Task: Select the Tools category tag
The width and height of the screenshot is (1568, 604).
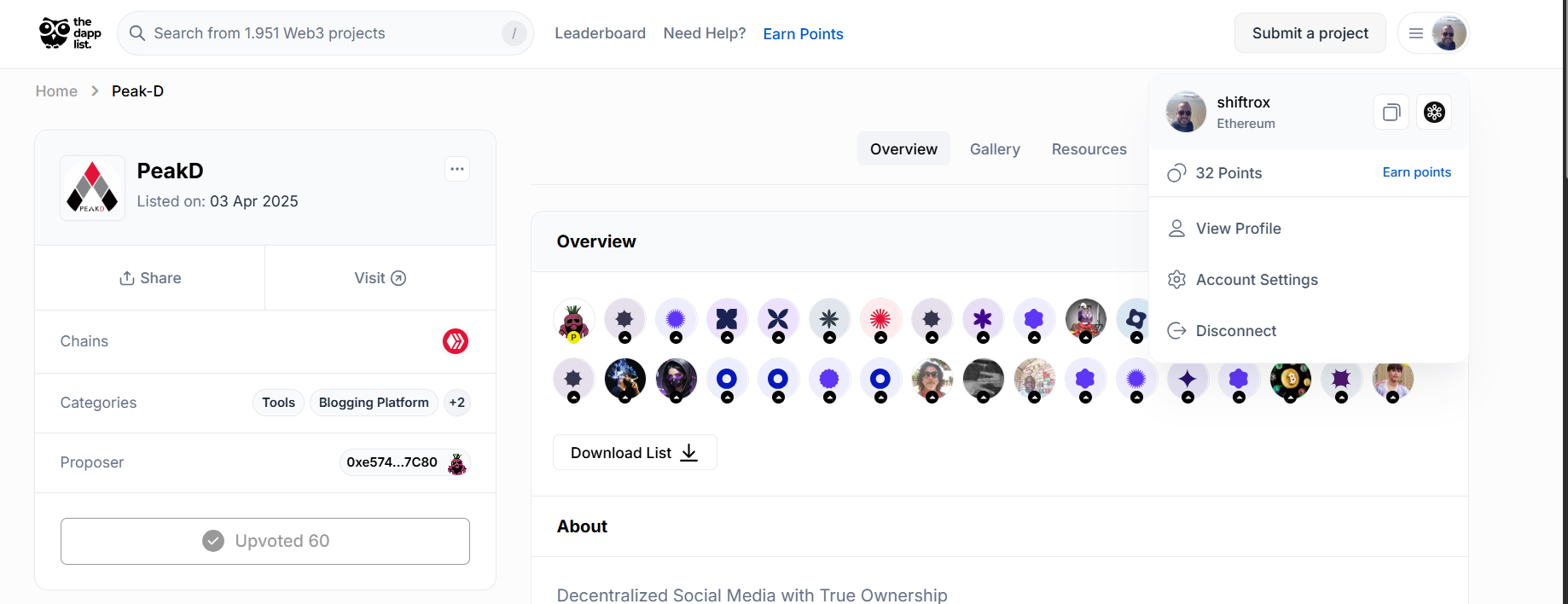Action: click(278, 403)
